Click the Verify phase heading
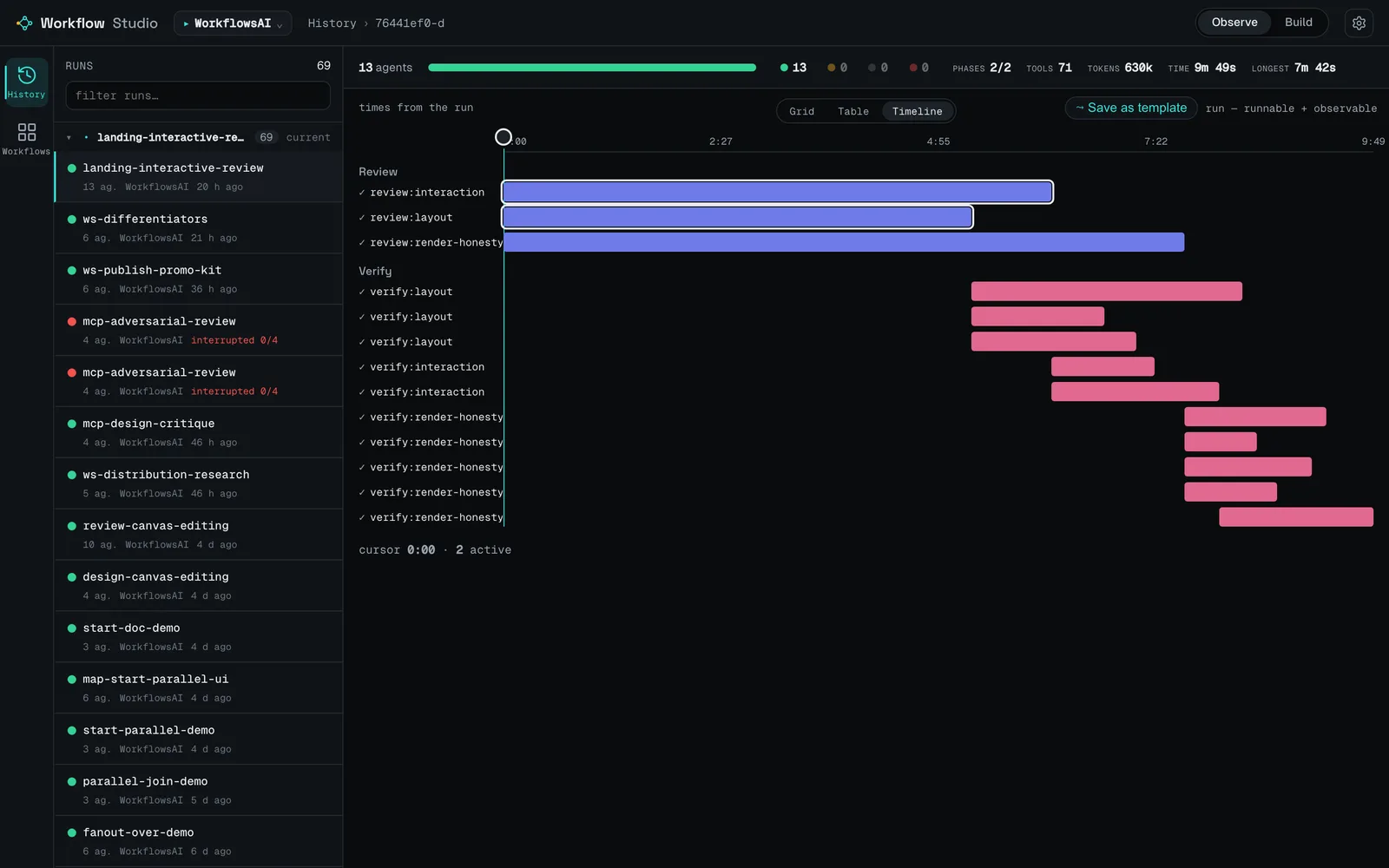 point(375,272)
